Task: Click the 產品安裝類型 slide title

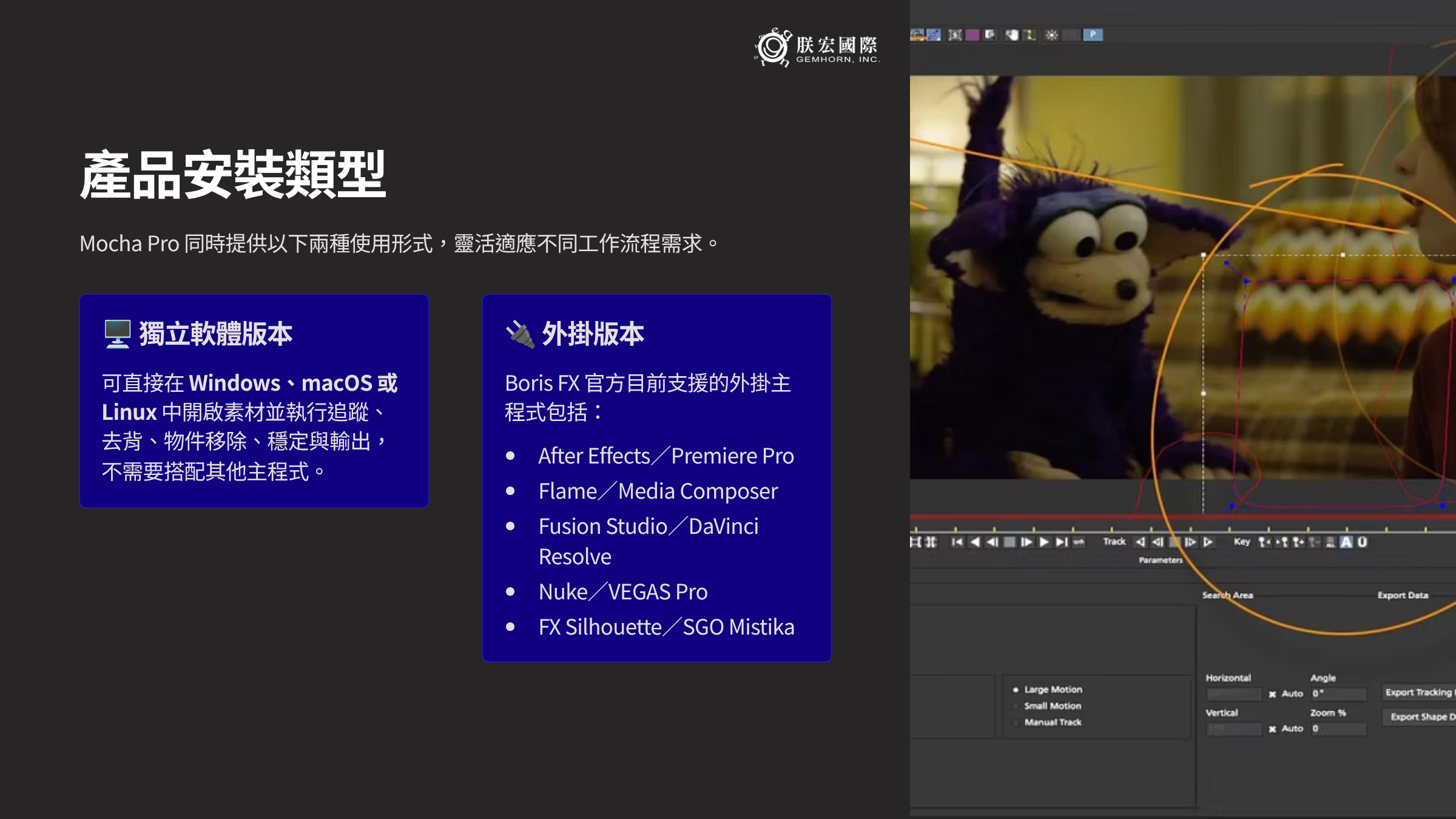Action: [233, 175]
